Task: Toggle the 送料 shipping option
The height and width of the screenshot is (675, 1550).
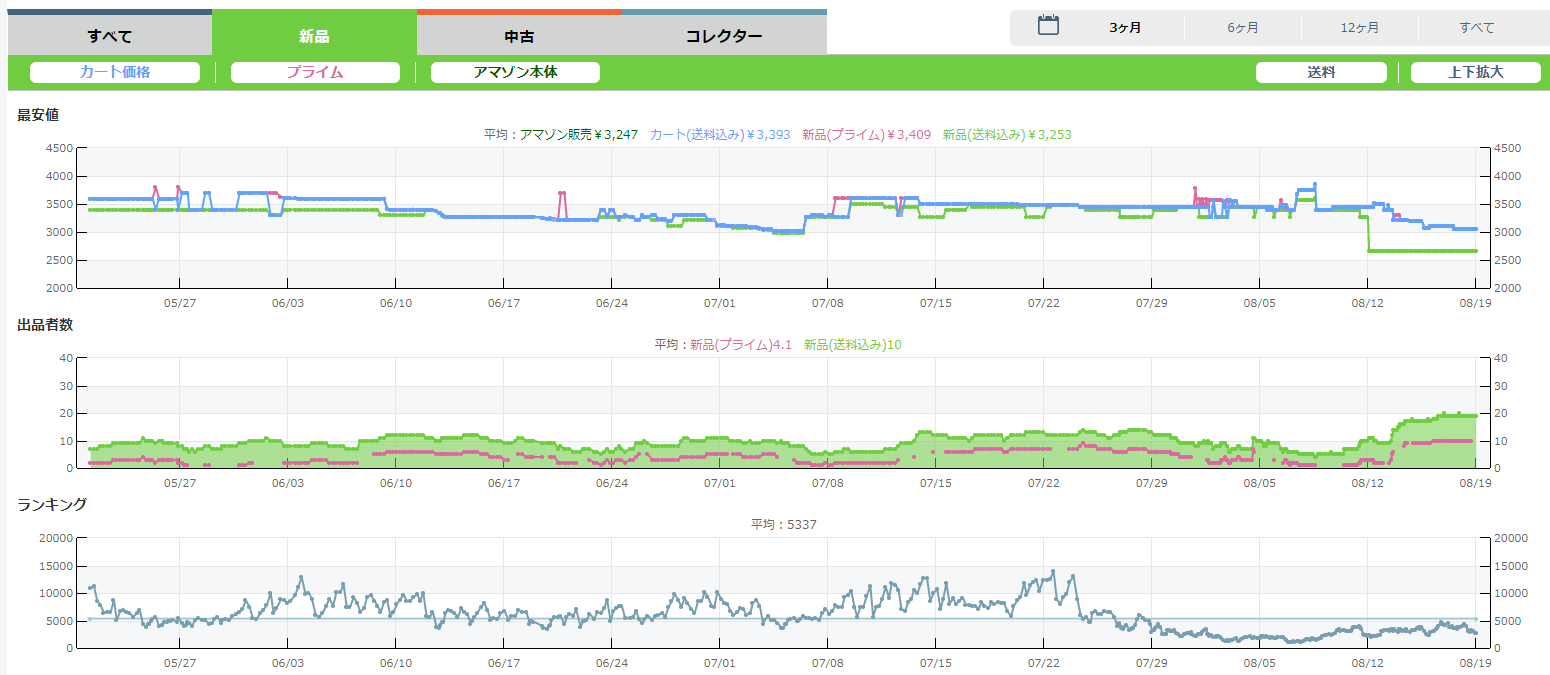Action: tap(1321, 72)
